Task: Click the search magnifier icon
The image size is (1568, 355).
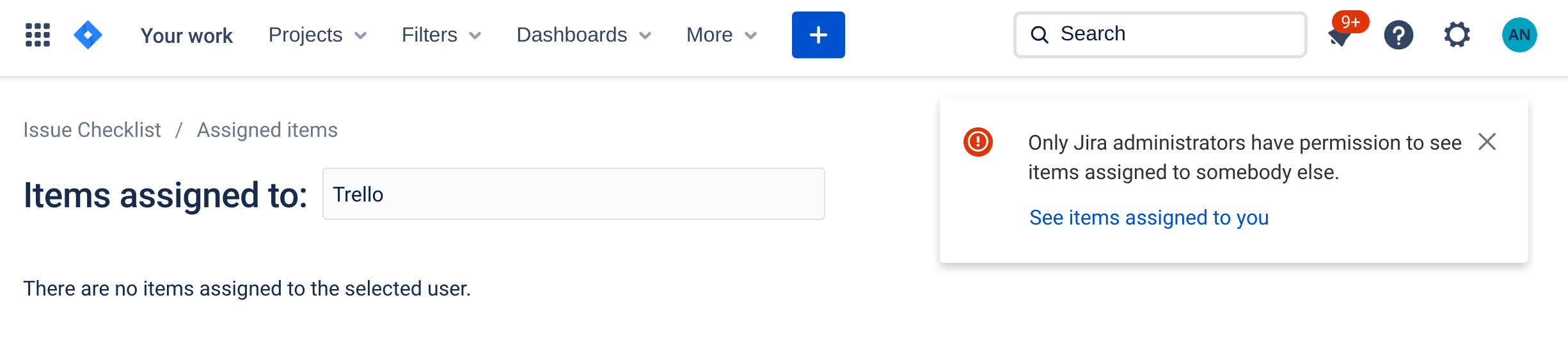Action: (1040, 35)
